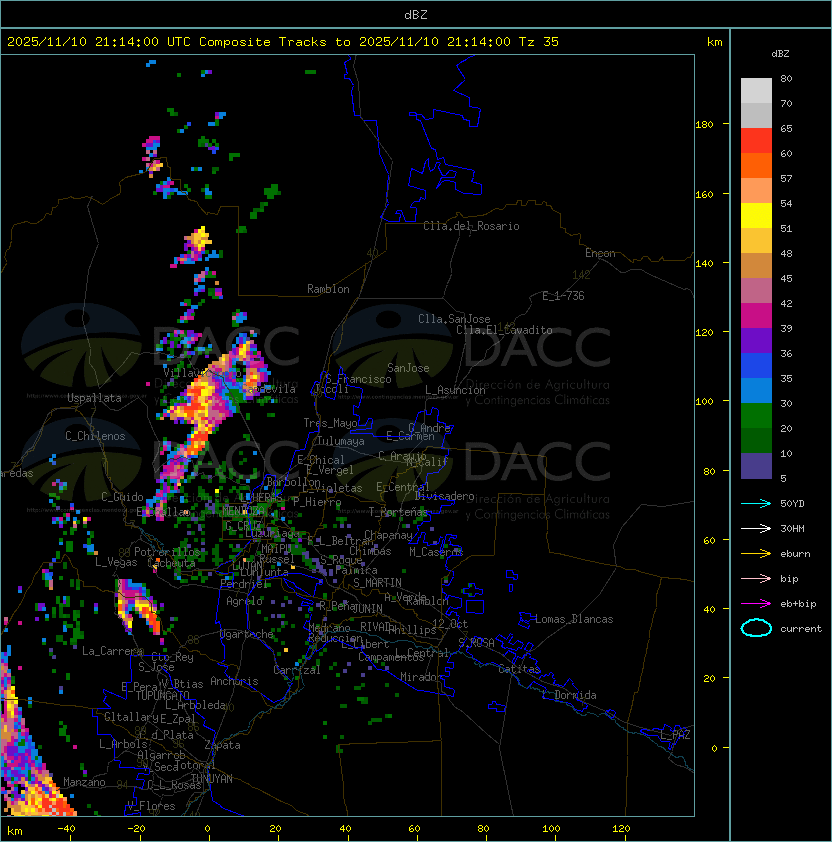The height and width of the screenshot is (842, 832).
Task: Pick the slate-blue bottom swatch above 5 label
Action: 756,466
